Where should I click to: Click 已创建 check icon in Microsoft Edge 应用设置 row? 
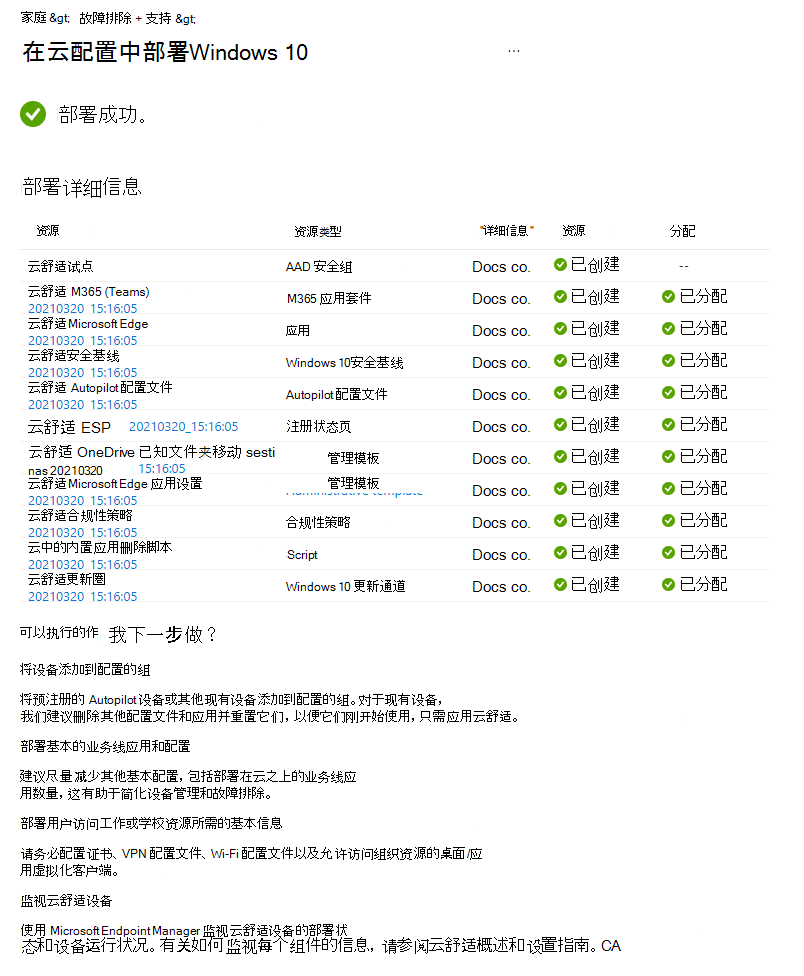(560, 488)
